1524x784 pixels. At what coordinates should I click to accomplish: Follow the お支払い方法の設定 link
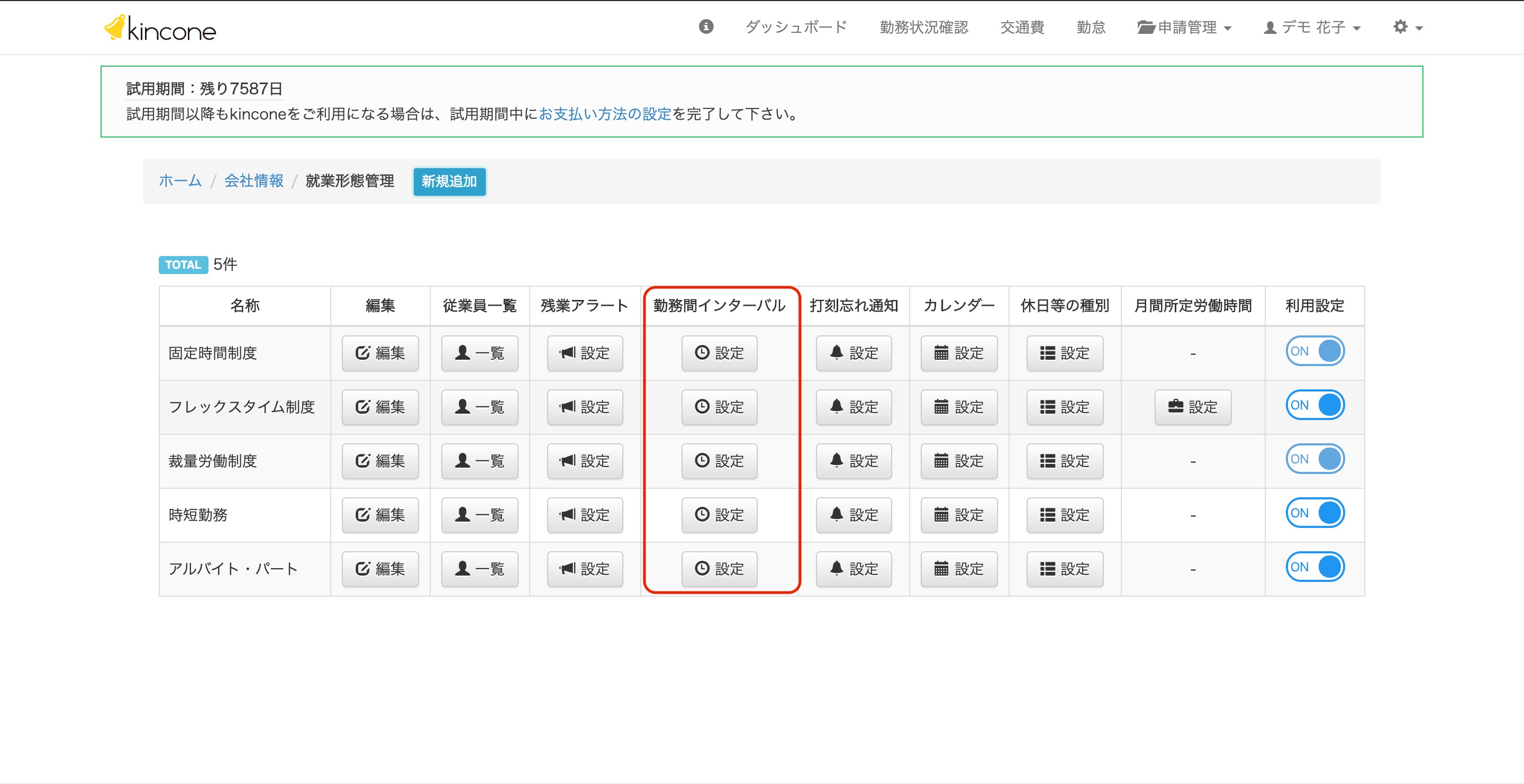tap(605, 114)
